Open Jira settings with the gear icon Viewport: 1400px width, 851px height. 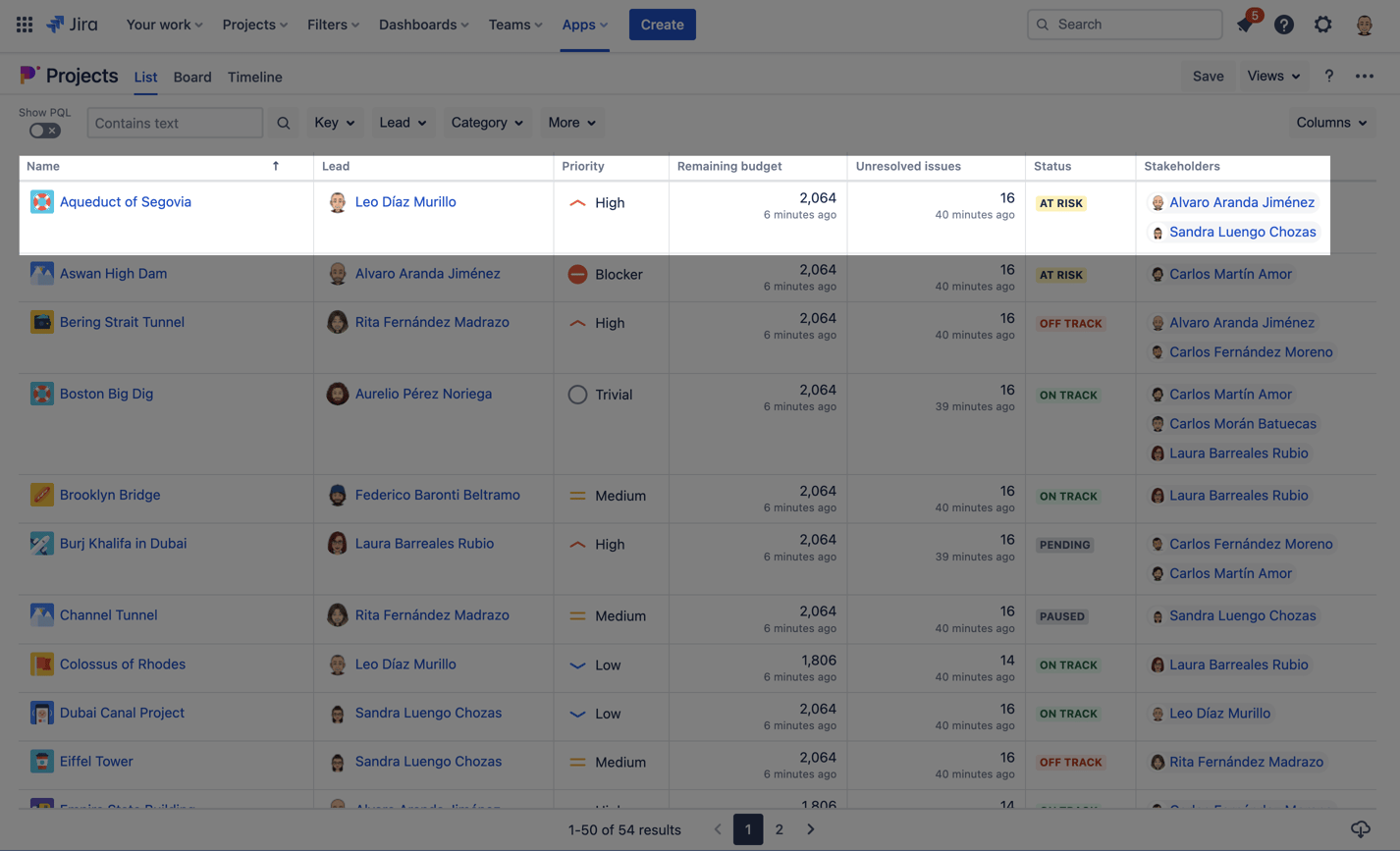coord(1322,25)
